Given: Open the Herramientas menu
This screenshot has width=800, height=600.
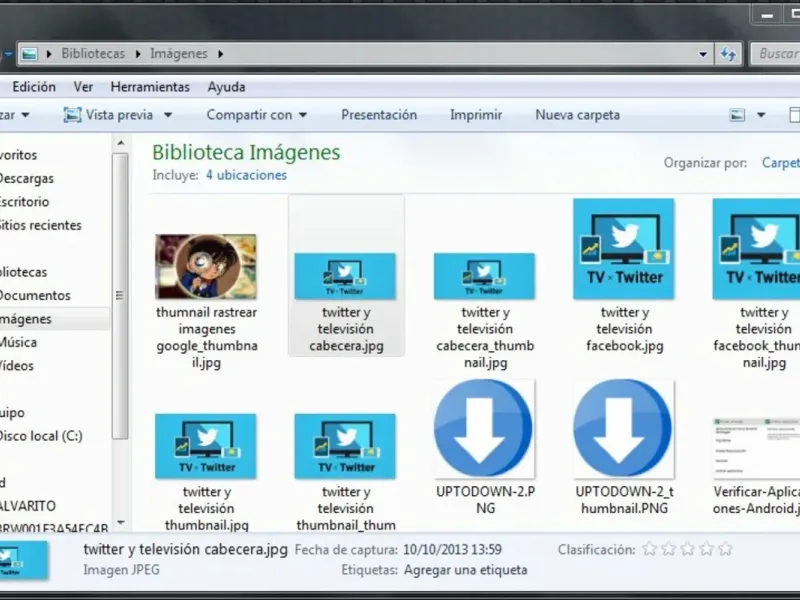Looking at the screenshot, I should tap(150, 87).
